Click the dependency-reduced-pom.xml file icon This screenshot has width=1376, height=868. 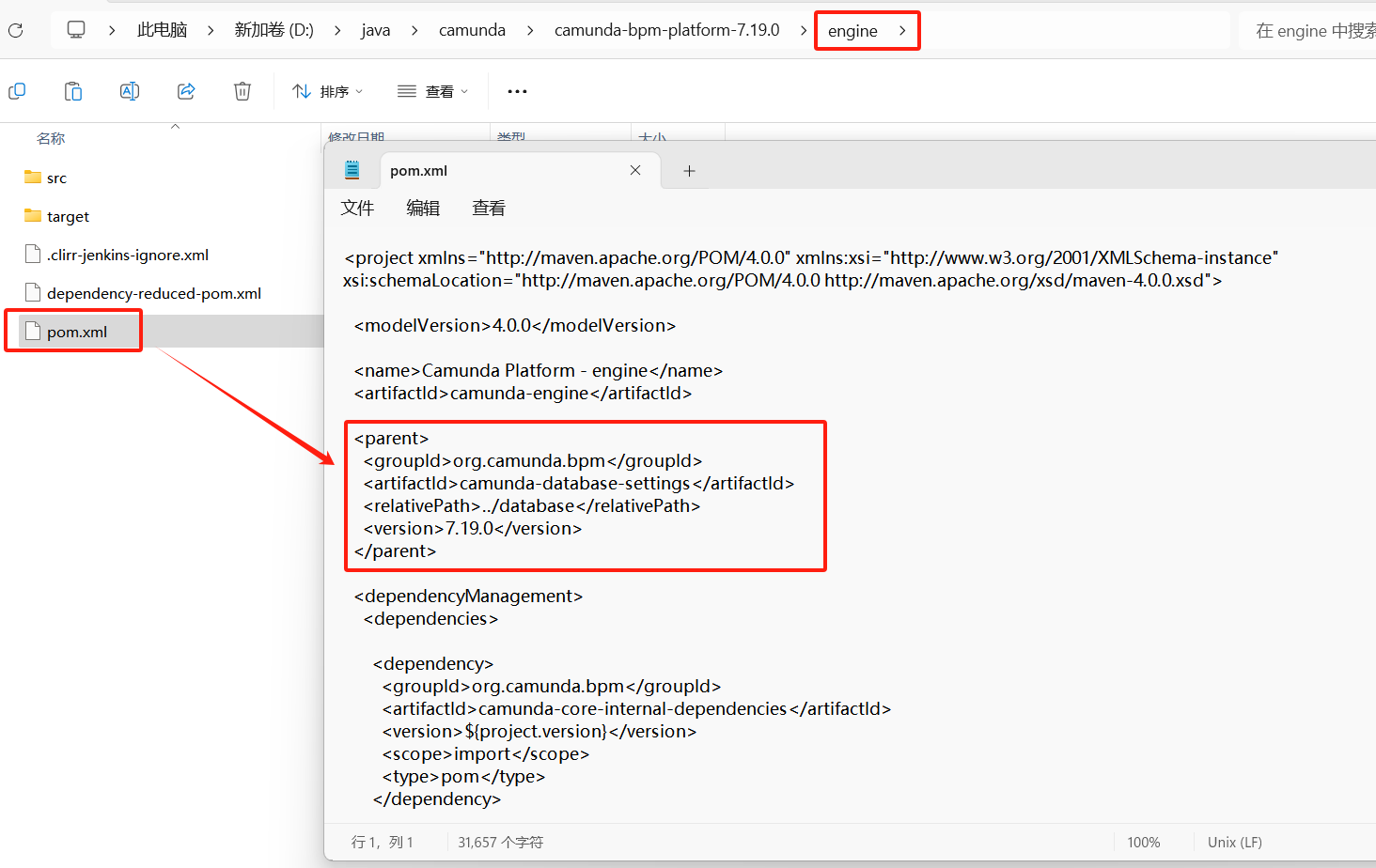click(x=33, y=292)
